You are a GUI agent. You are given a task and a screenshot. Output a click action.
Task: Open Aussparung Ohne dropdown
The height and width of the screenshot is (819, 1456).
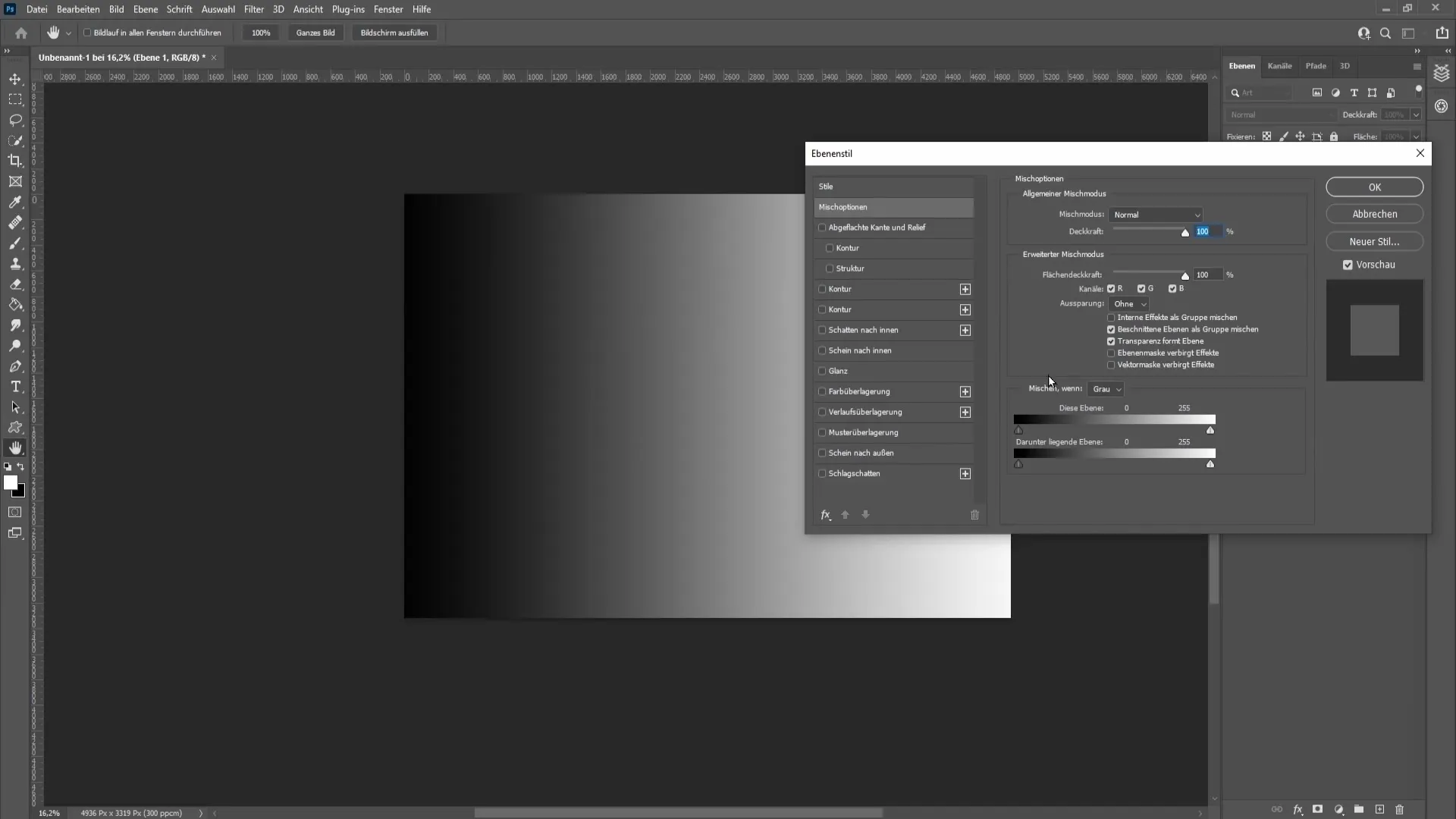click(1129, 304)
